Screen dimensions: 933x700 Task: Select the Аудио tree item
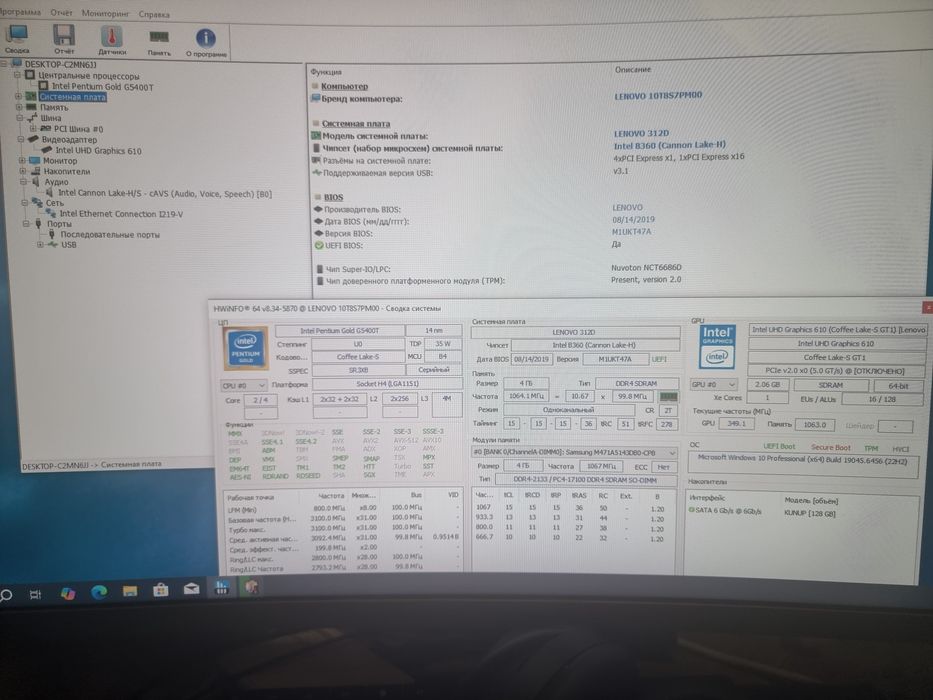[57, 182]
